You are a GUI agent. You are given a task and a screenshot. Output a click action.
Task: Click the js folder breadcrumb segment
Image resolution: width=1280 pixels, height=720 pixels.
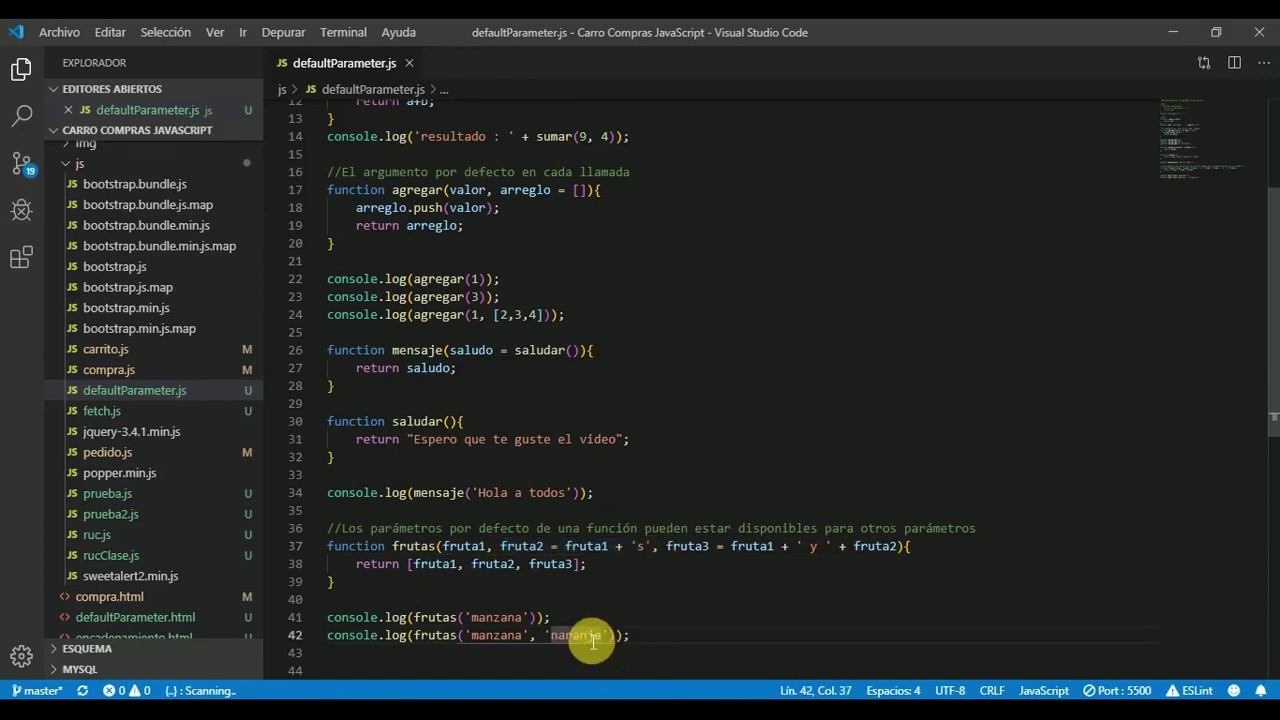pyautogui.click(x=282, y=90)
